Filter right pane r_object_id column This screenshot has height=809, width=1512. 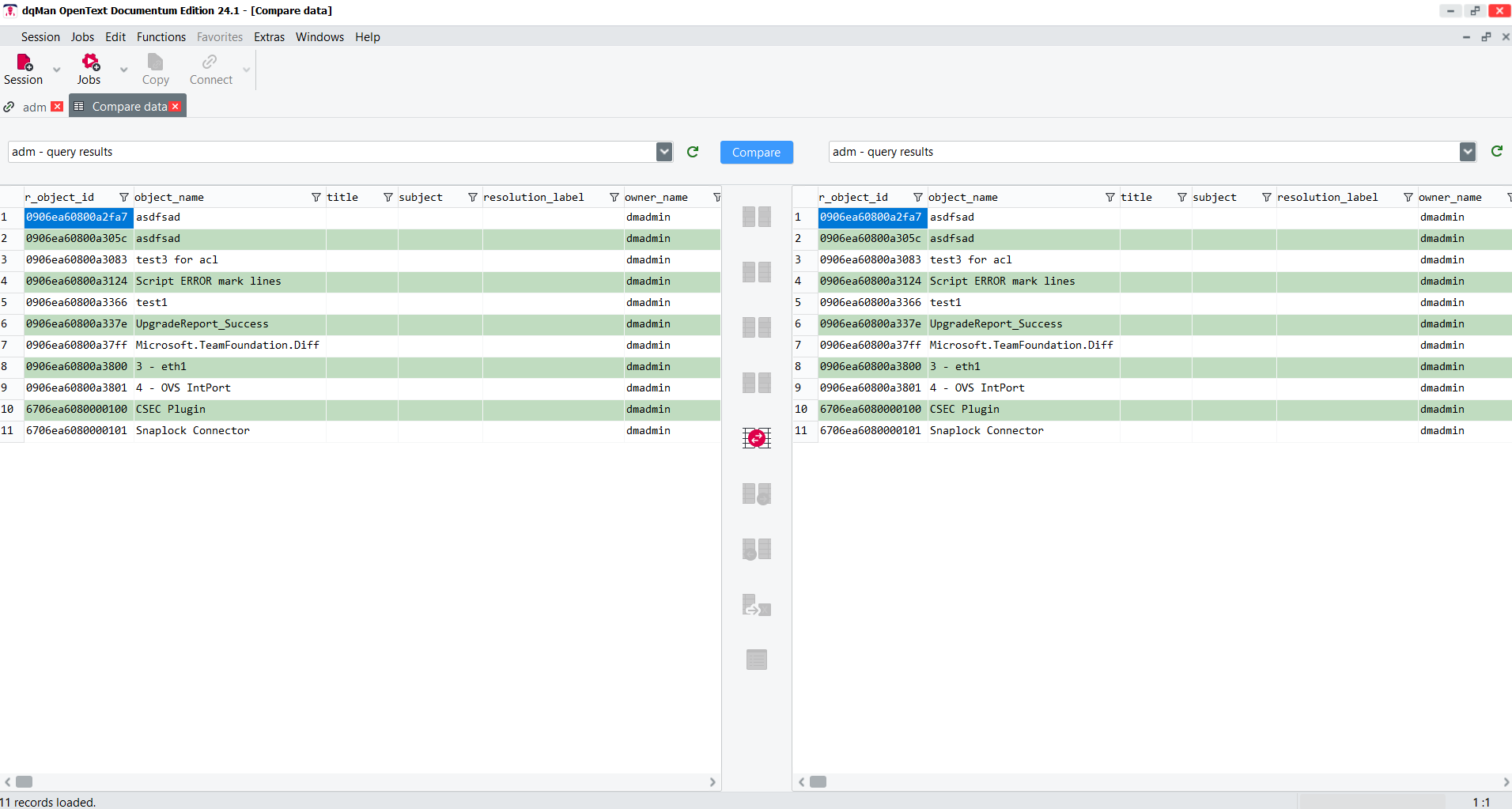coord(918,198)
